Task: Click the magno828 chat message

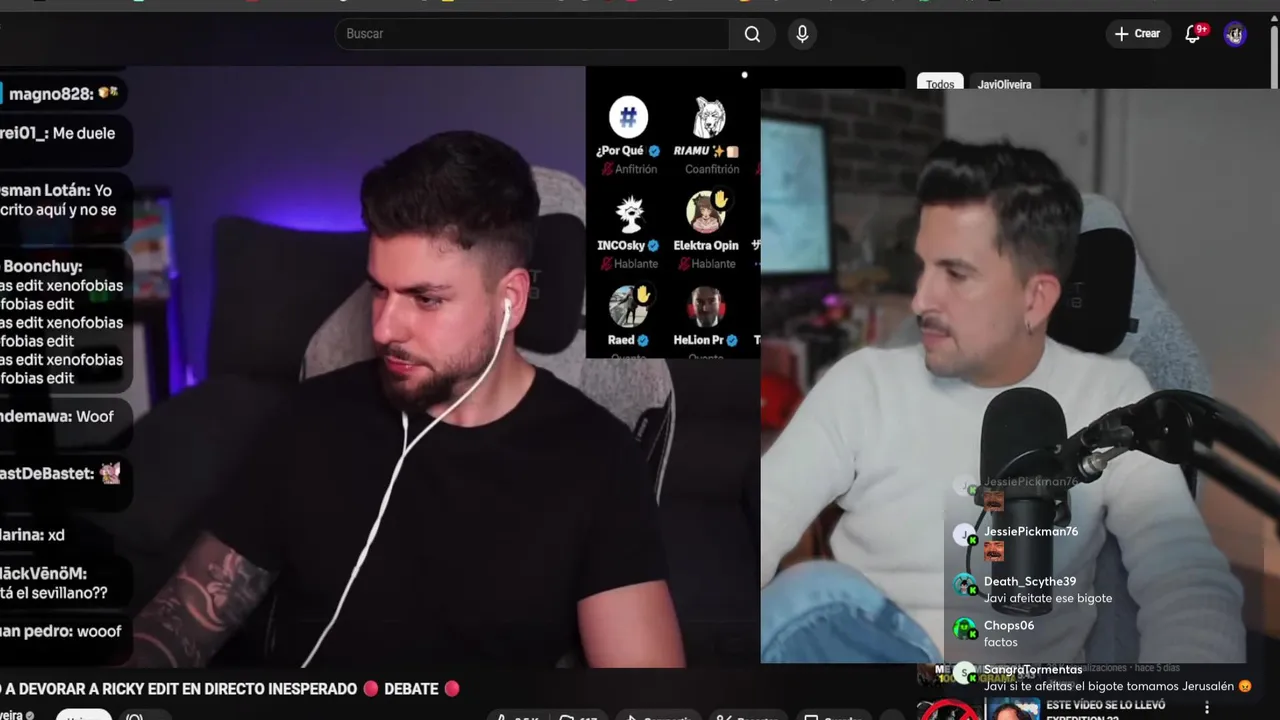Action: [62, 94]
